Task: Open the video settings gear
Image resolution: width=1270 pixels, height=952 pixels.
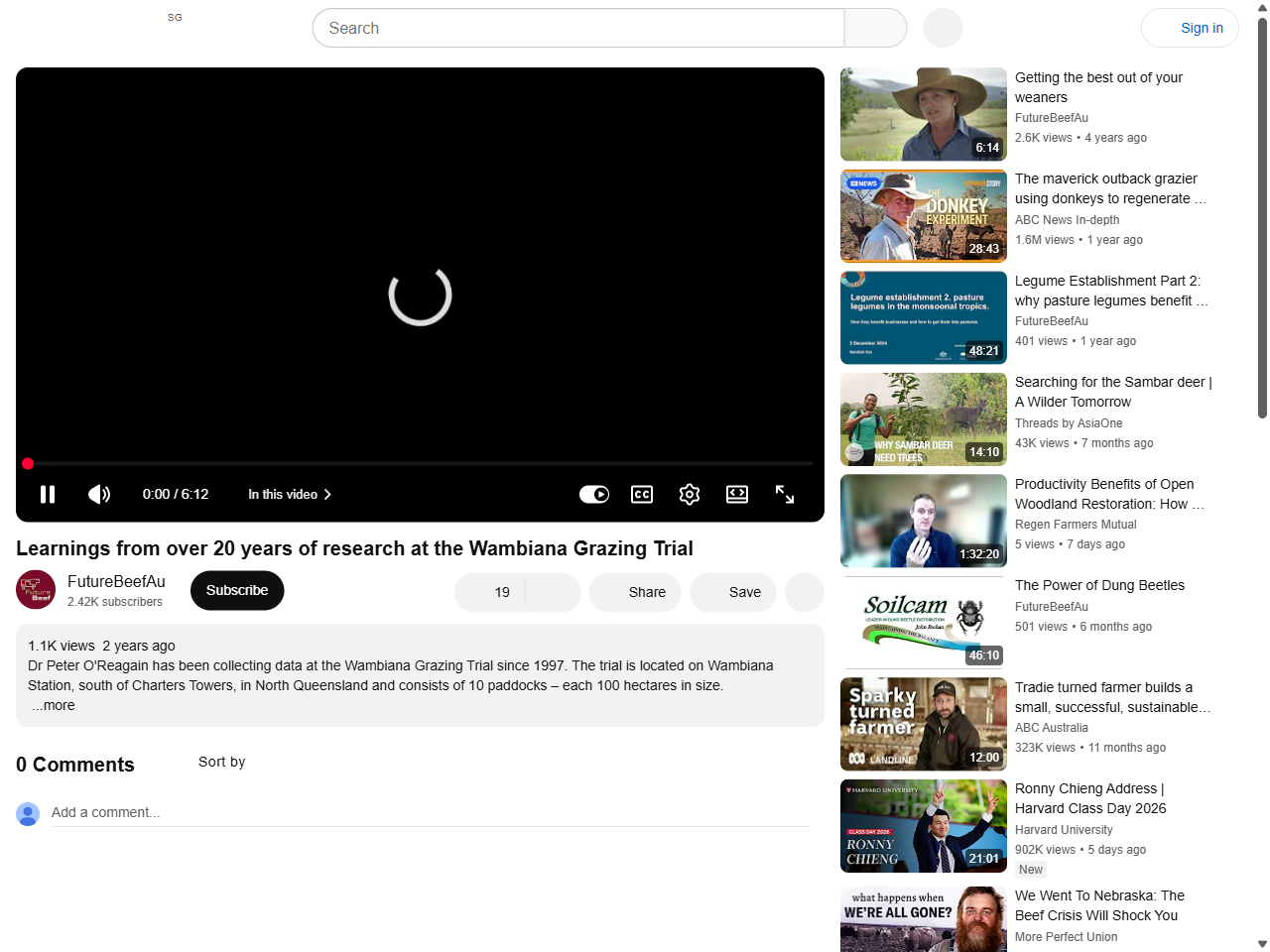Action: [690, 494]
